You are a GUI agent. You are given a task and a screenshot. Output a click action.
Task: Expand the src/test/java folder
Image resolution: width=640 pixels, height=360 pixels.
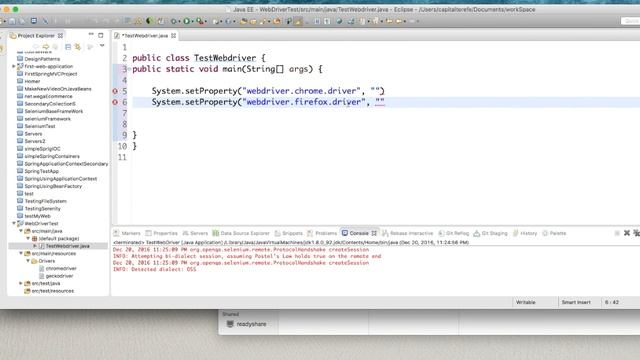(x=20, y=283)
